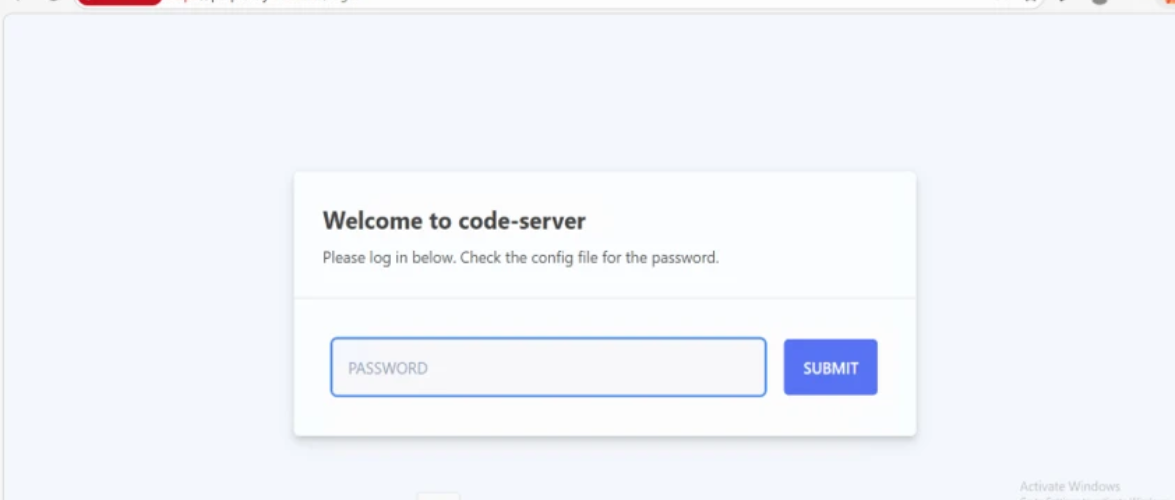The width and height of the screenshot is (1175, 500).
Task: Click the icon left of the profile avatar
Action: pos(1064,2)
